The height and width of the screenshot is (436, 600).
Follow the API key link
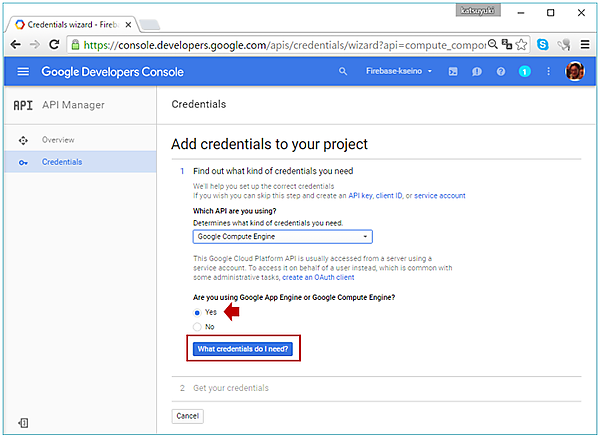click(x=360, y=196)
